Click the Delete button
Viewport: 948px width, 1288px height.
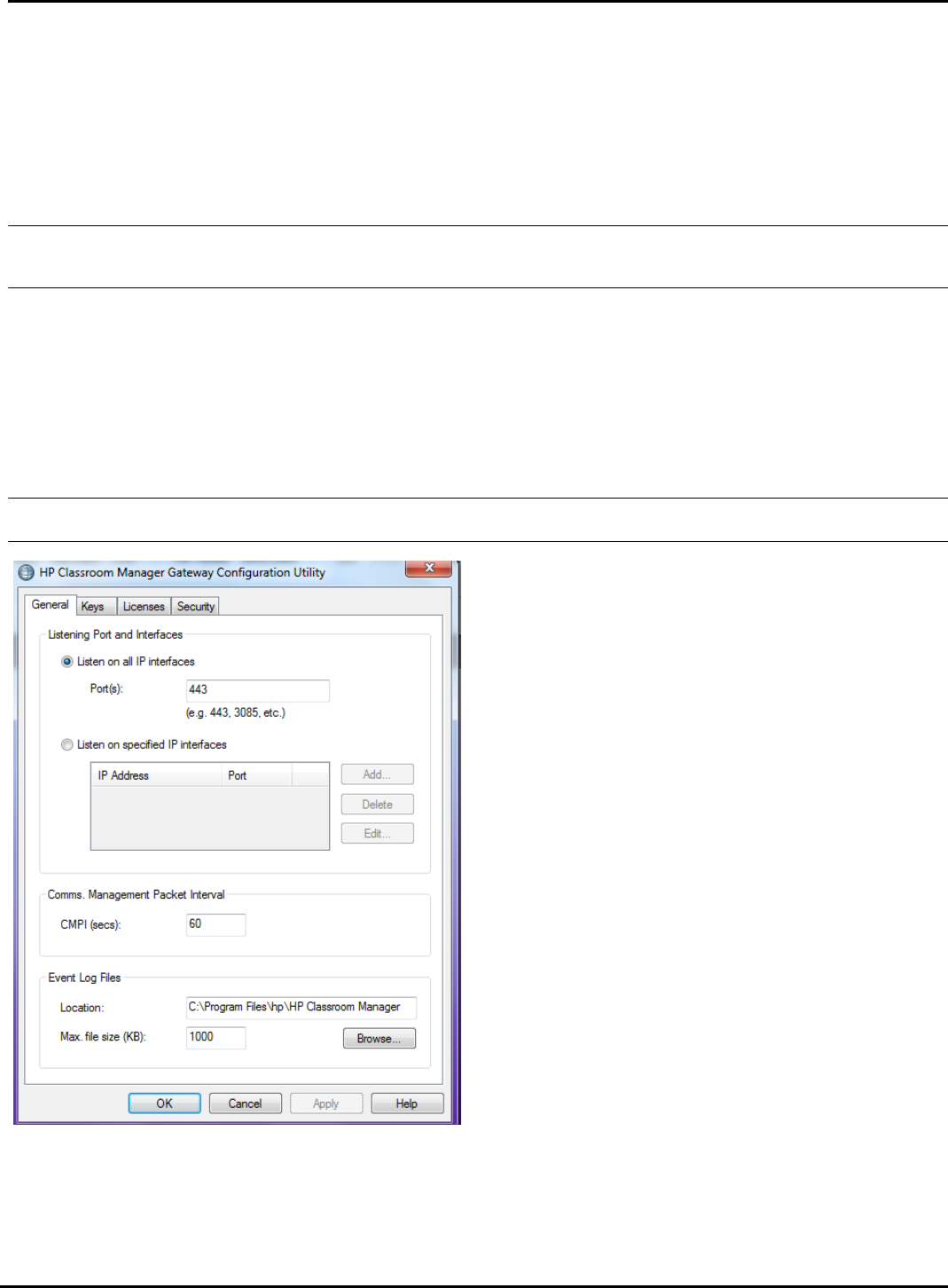pos(378,805)
